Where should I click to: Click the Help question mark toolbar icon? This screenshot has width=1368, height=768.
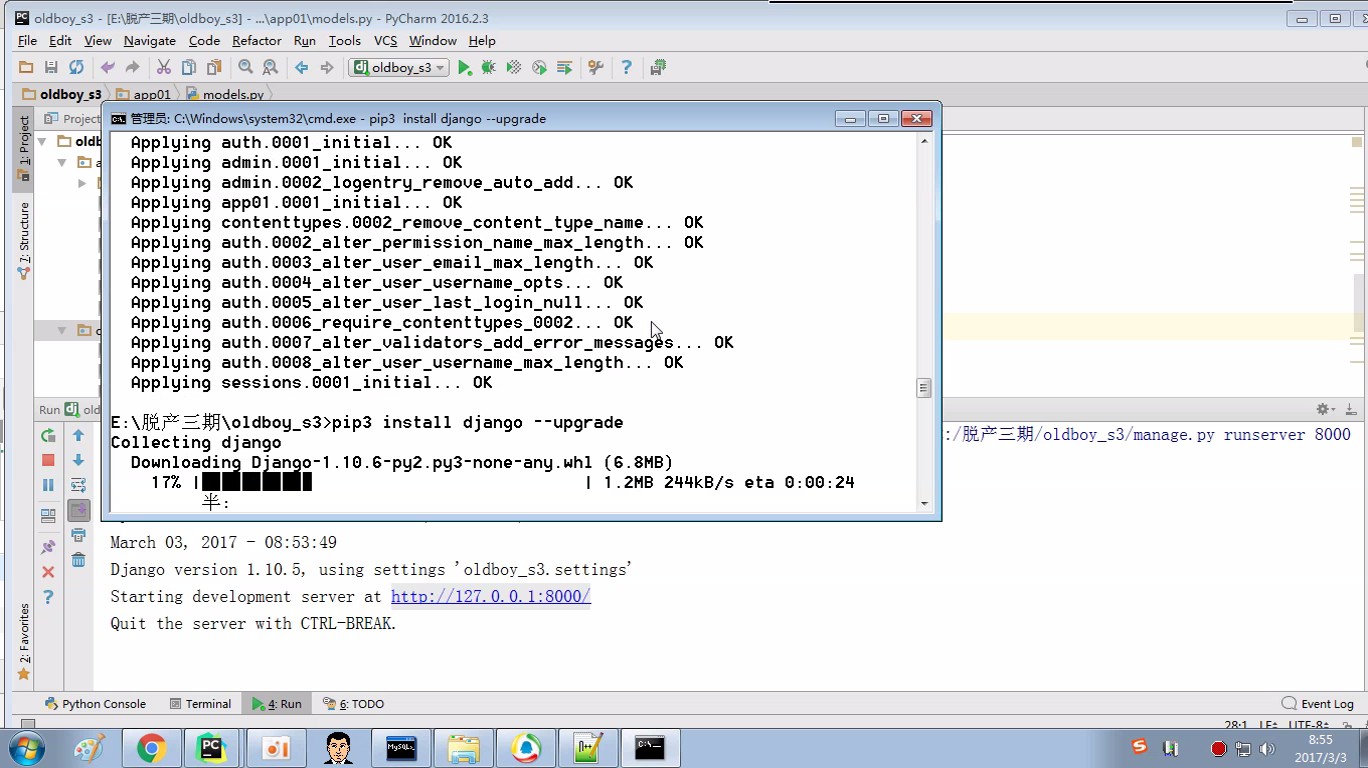[x=626, y=67]
